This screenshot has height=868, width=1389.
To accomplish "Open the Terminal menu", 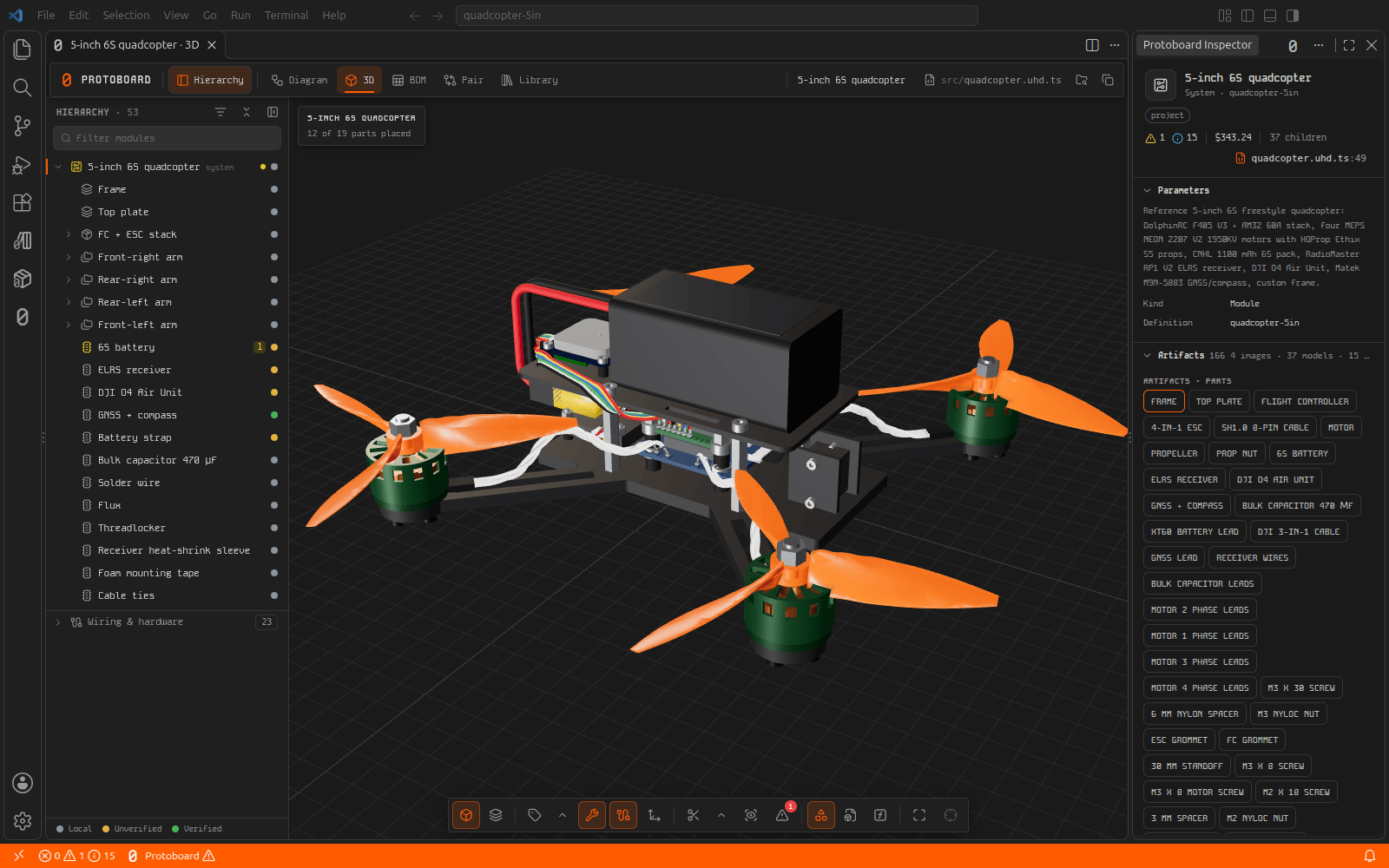I will point(286,16).
